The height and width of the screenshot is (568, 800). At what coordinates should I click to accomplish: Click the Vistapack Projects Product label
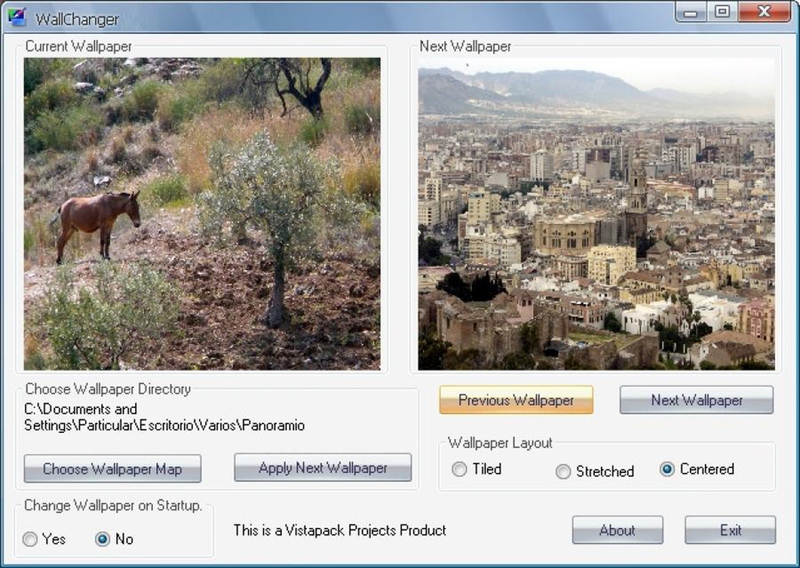340,530
